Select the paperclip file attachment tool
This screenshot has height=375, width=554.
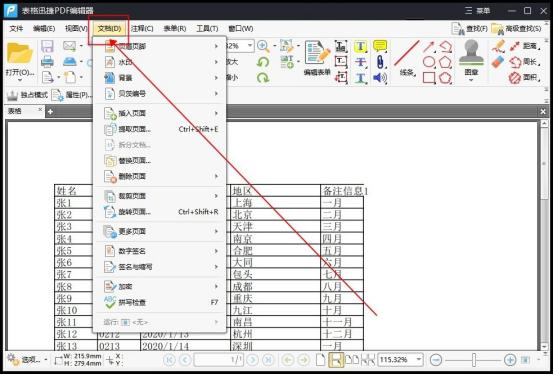(380, 62)
